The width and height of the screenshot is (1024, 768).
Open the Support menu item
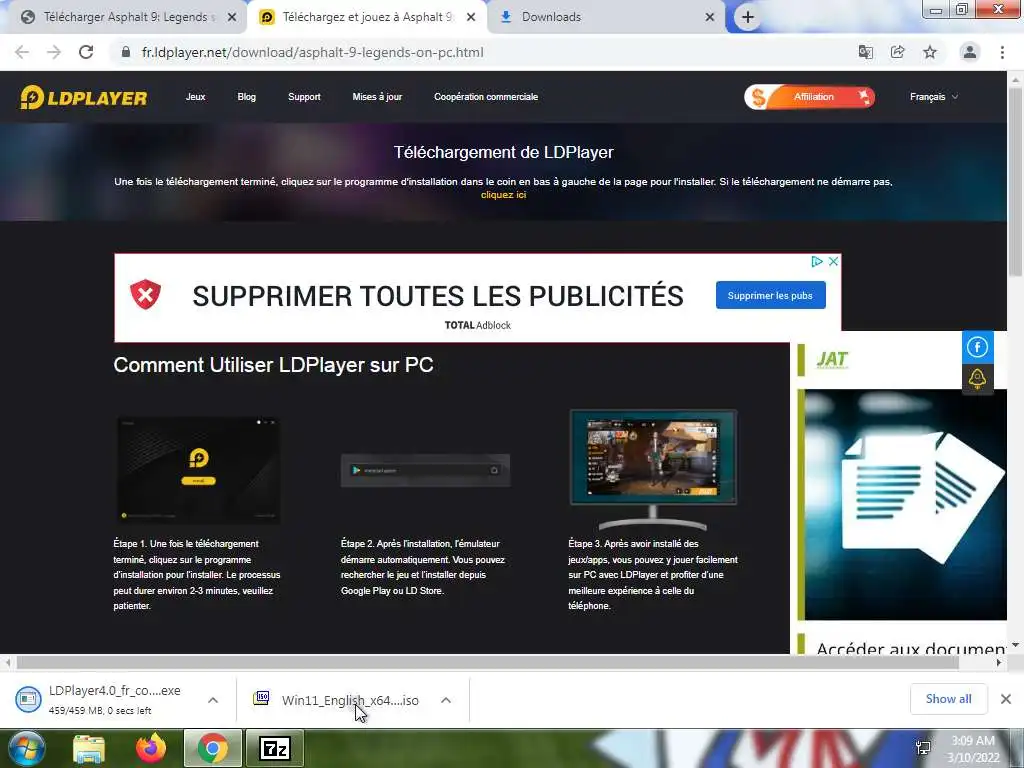pos(304,97)
